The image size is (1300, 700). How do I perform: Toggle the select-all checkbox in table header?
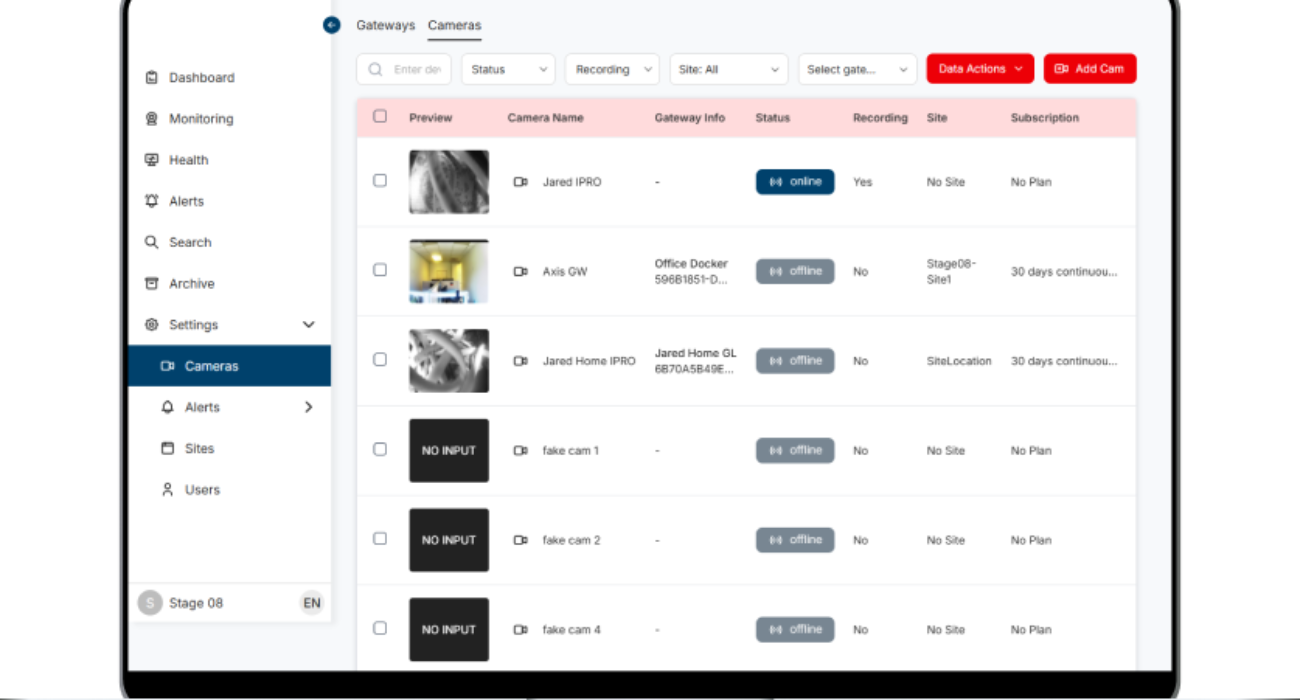380,117
